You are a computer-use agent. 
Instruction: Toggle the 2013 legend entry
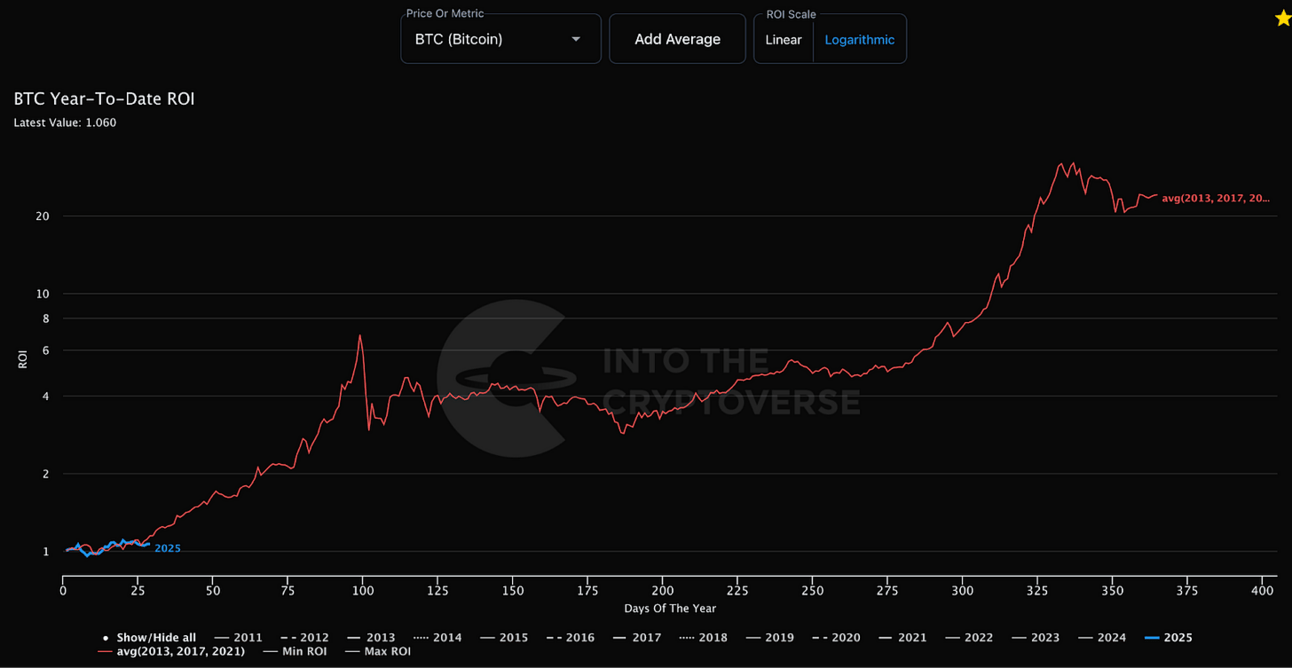click(x=372, y=637)
